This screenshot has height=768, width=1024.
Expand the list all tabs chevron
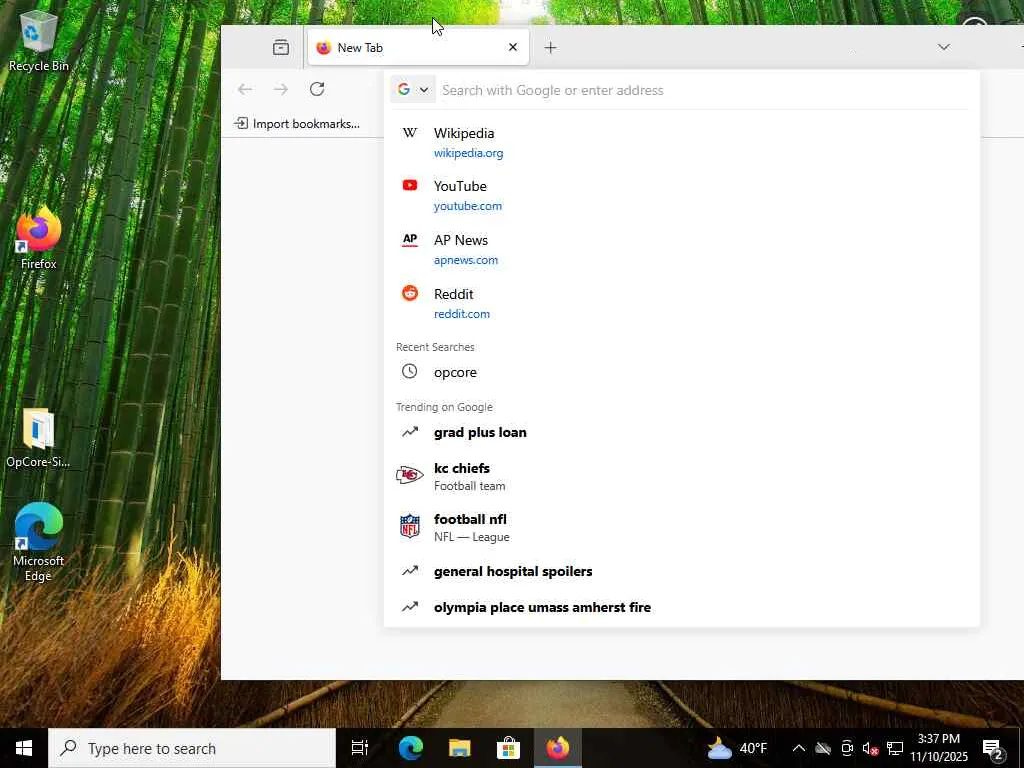click(x=943, y=47)
